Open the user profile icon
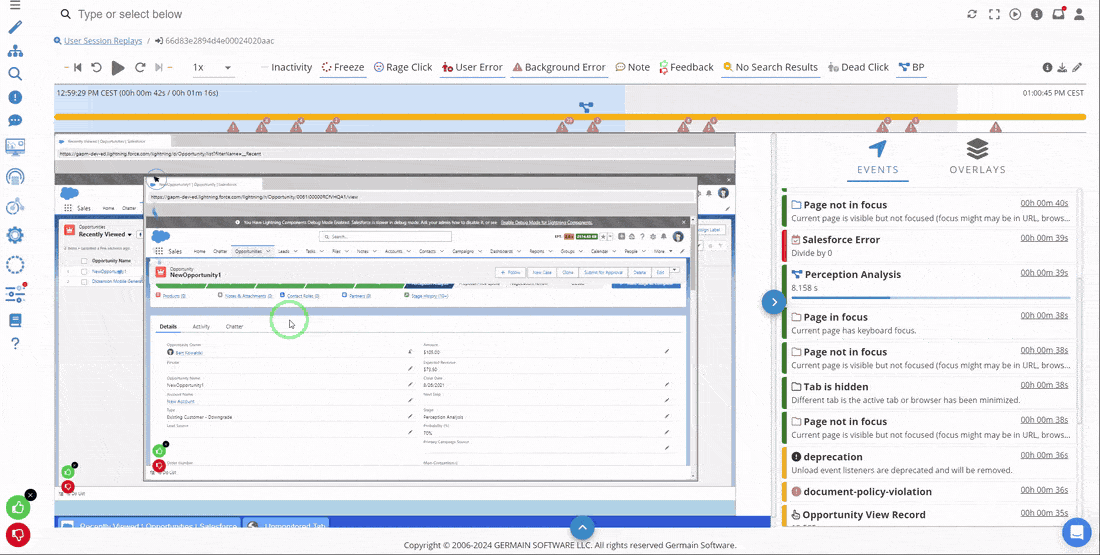The width and height of the screenshot is (1100, 555). pyautogui.click(x=1079, y=14)
